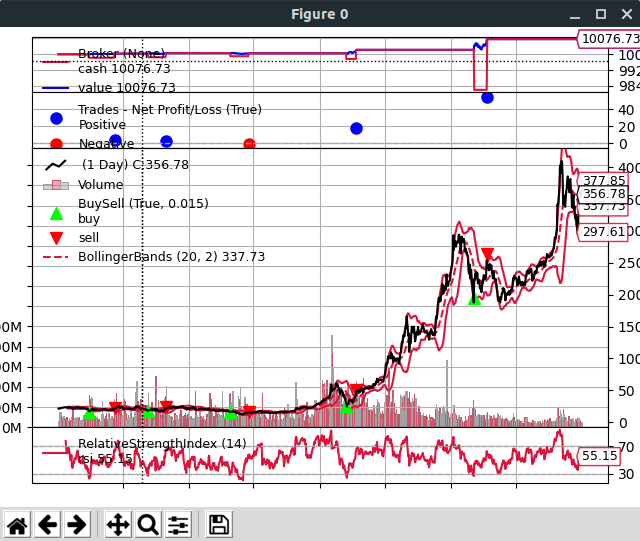
Task: Click the 'Negative' legend label
Action: coord(106,143)
